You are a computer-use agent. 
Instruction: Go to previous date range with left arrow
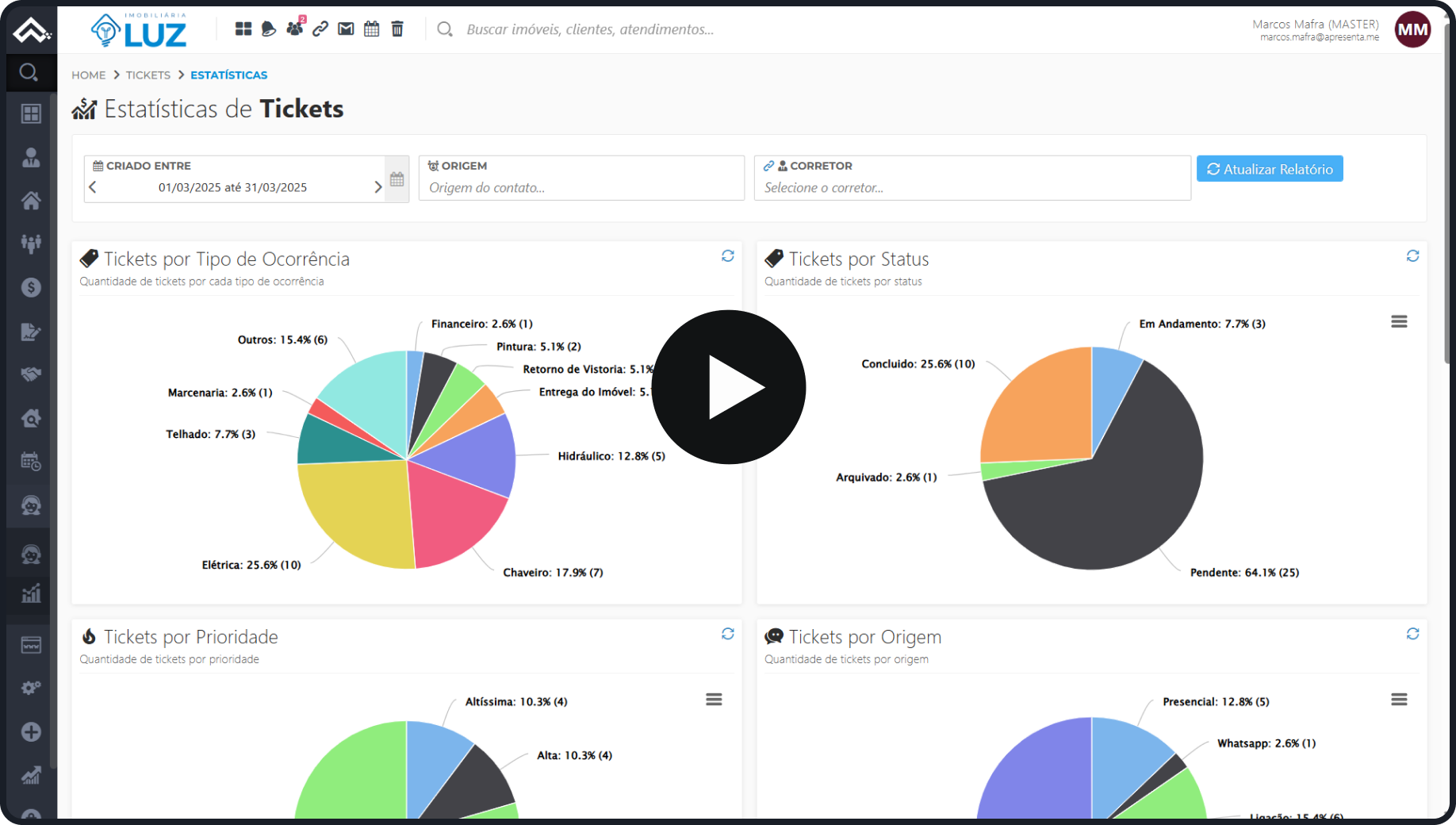94,187
